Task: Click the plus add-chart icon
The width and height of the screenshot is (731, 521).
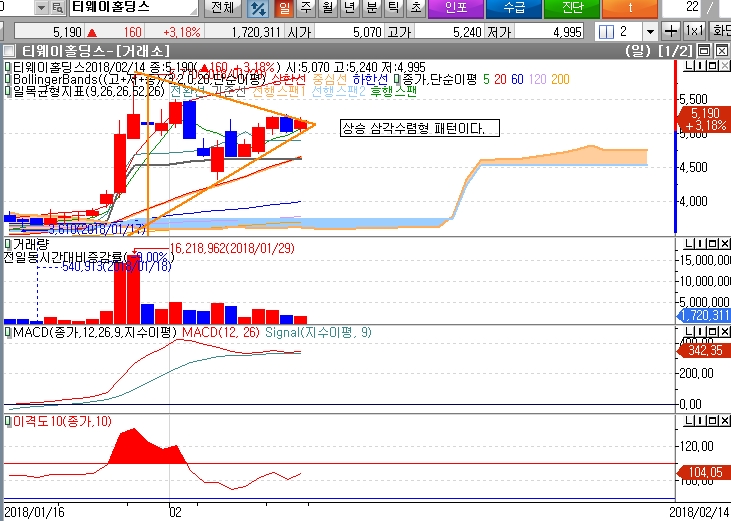Action: click(671, 32)
